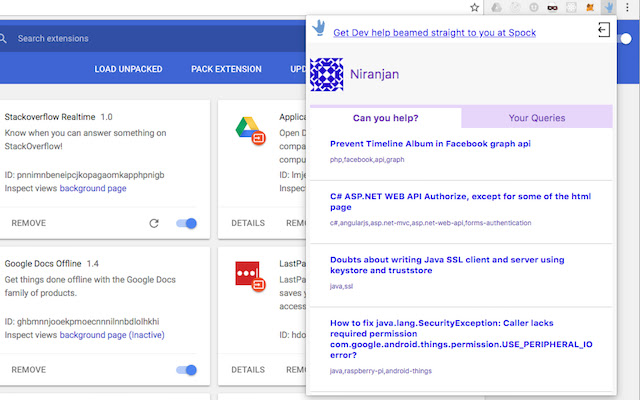Click the grey power-symbol extension icon
The image size is (640, 400).
point(533,7)
